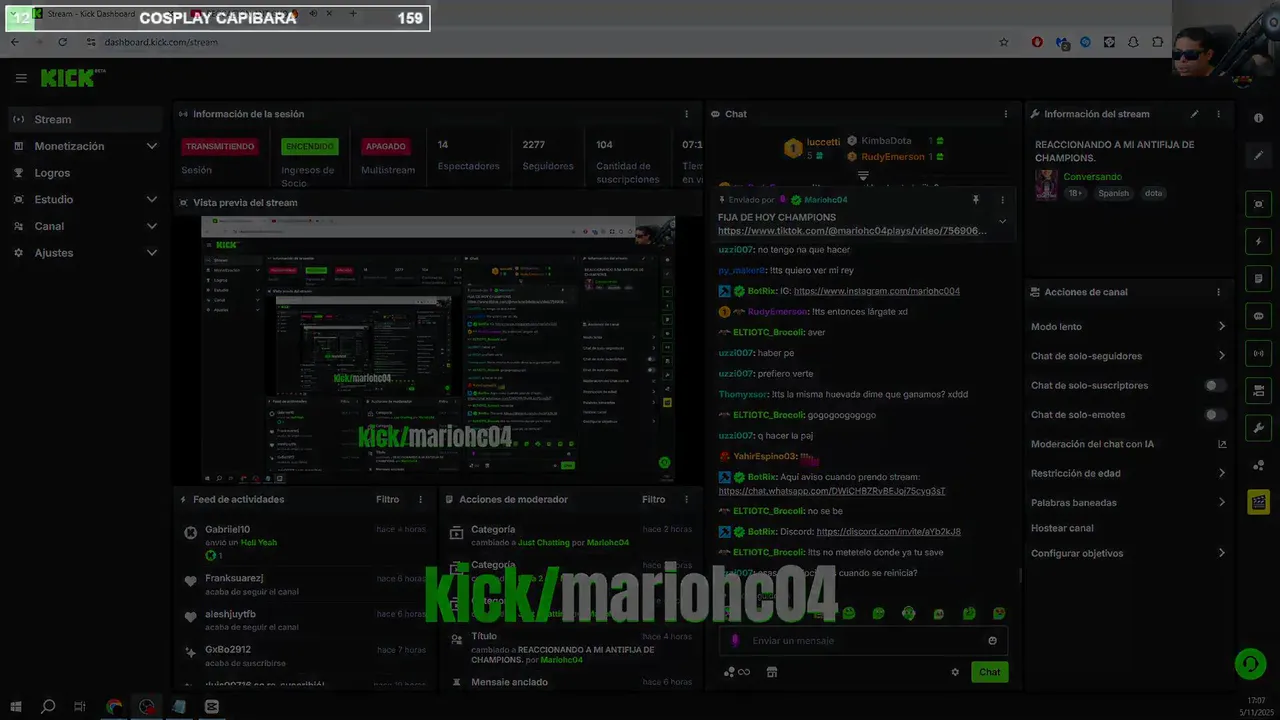
Task: Open Windows taskbar search
Action: point(48,707)
